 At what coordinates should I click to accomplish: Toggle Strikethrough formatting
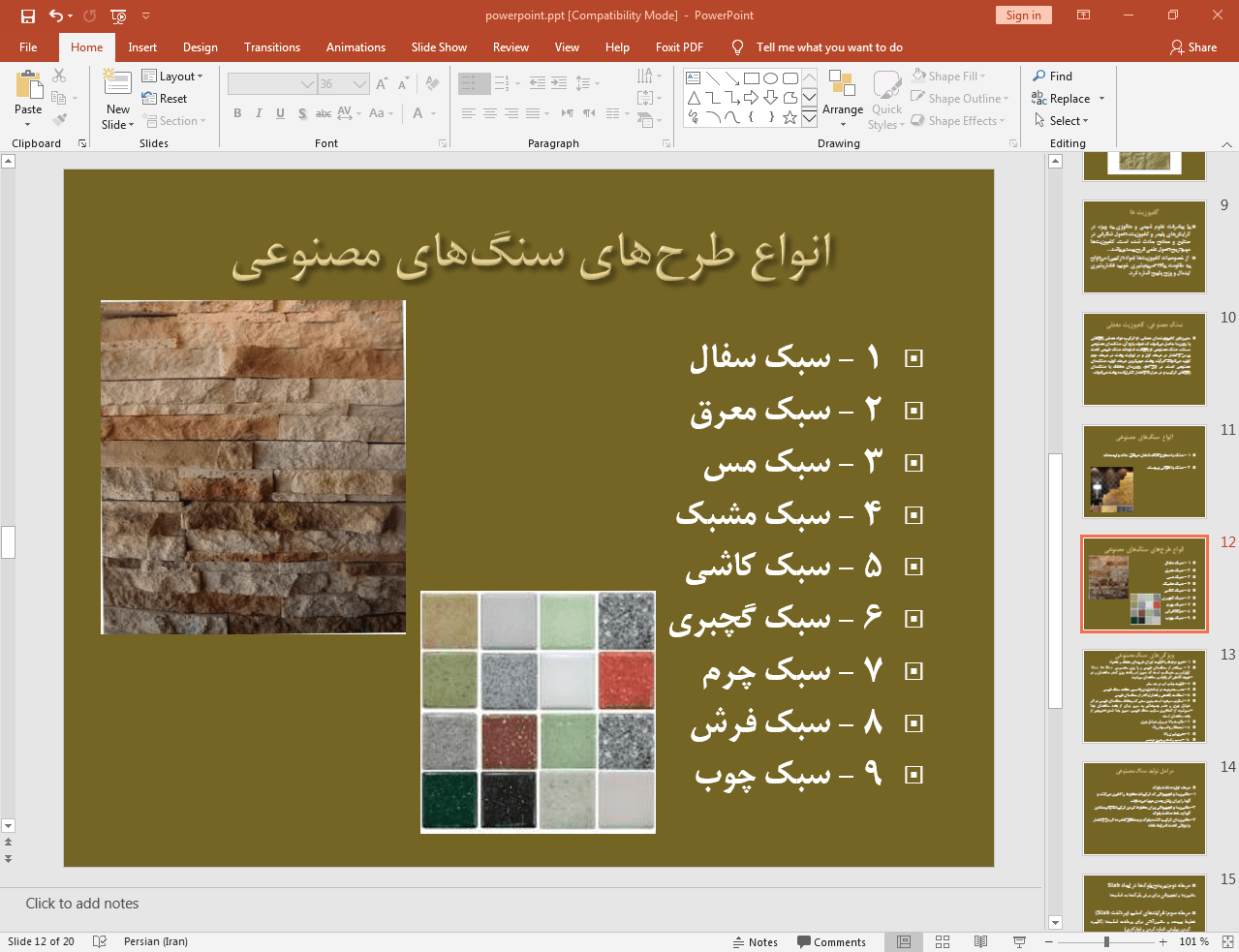coord(324,113)
